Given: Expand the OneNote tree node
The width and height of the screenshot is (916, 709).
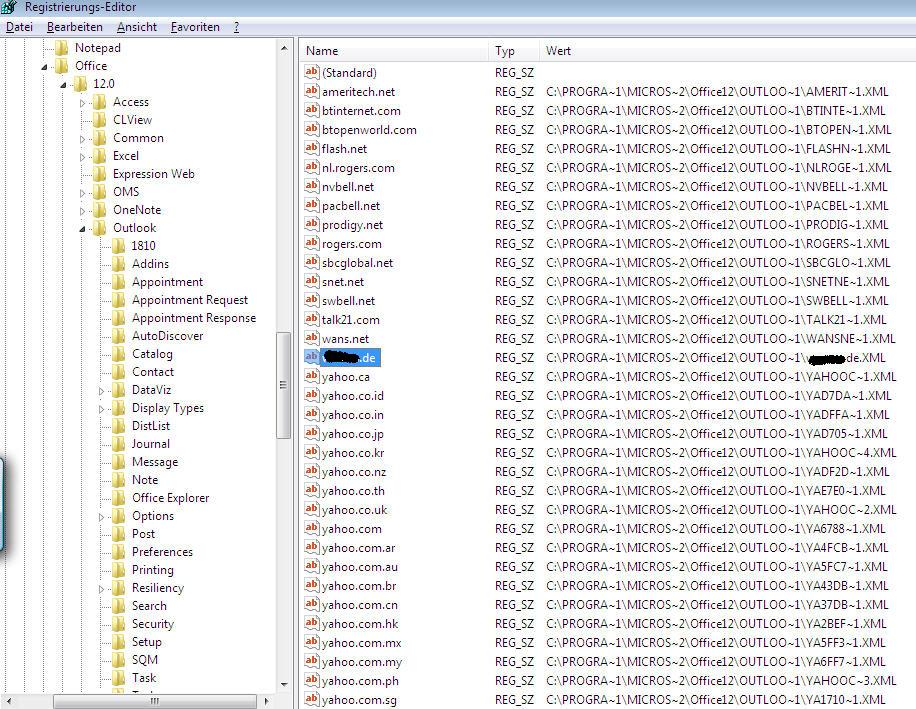Looking at the screenshot, I should (x=82, y=211).
